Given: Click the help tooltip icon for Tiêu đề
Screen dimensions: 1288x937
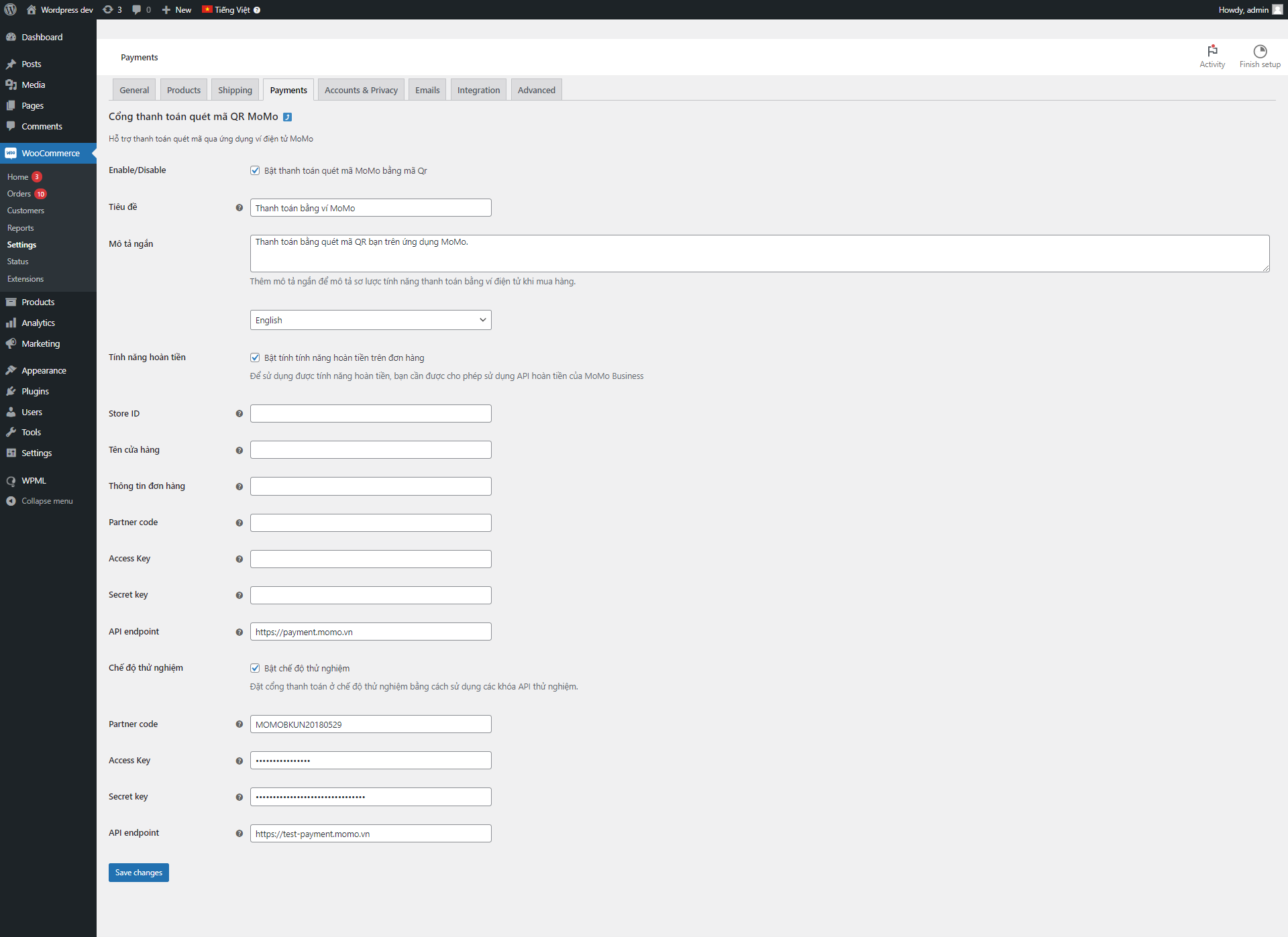Looking at the screenshot, I should 239,208.
